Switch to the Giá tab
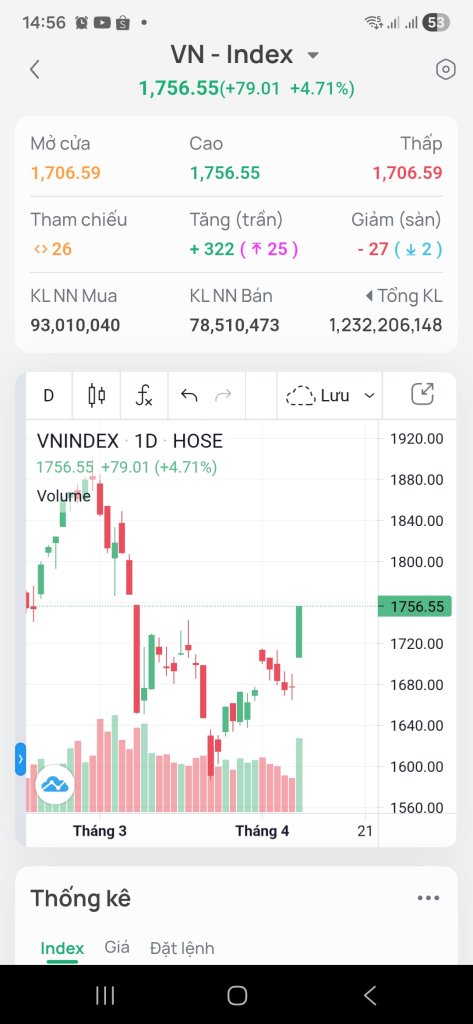473x1024 pixels. click(x=117, y=948)
